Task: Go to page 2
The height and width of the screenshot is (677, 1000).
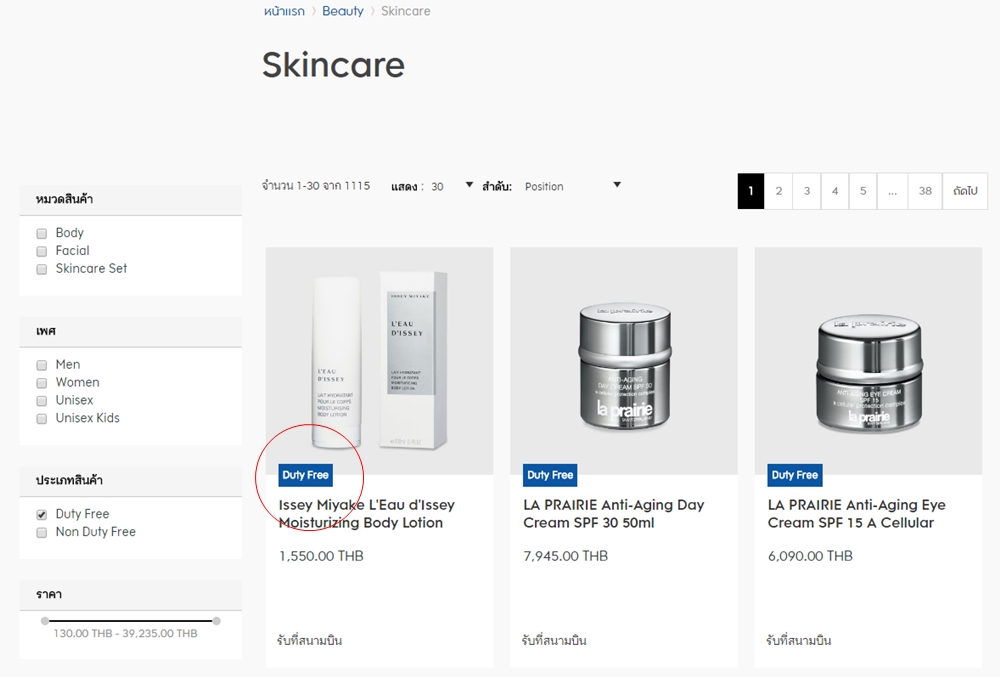Action: 779,191
